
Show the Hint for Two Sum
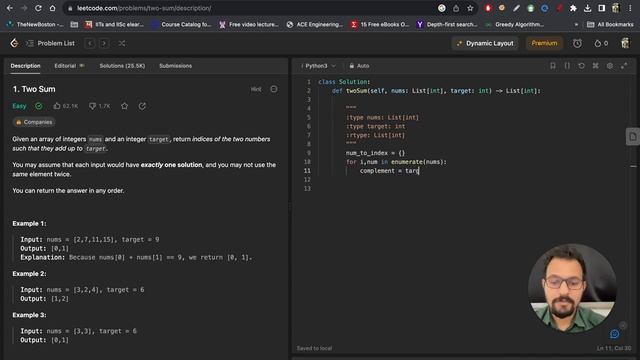[x=256, y=89]
